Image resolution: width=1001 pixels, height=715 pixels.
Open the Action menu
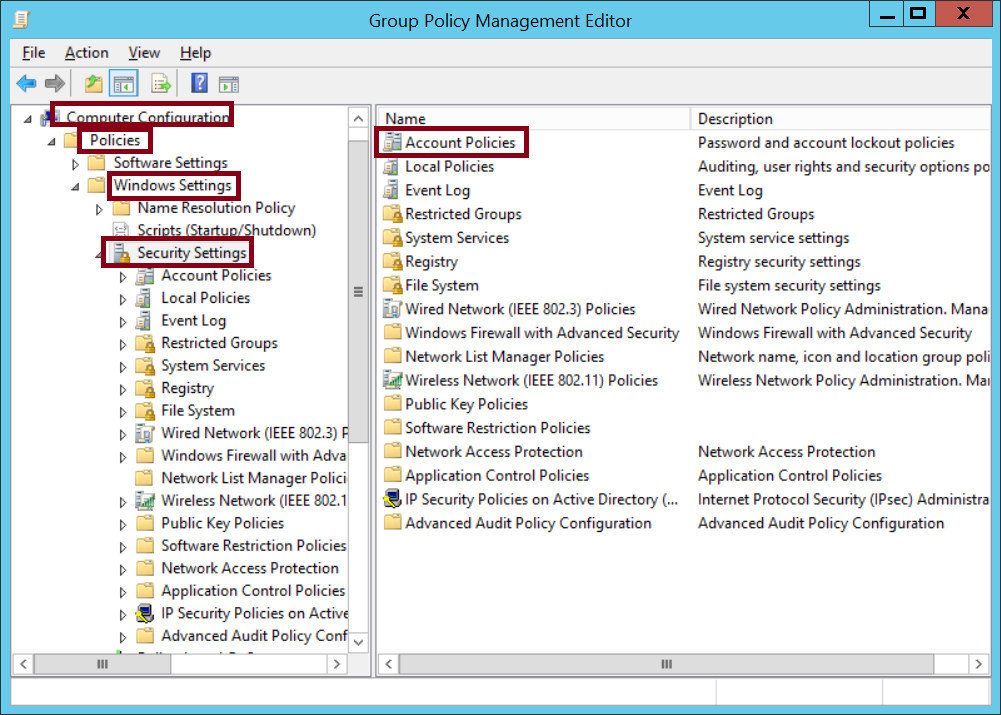coord(86,53)
